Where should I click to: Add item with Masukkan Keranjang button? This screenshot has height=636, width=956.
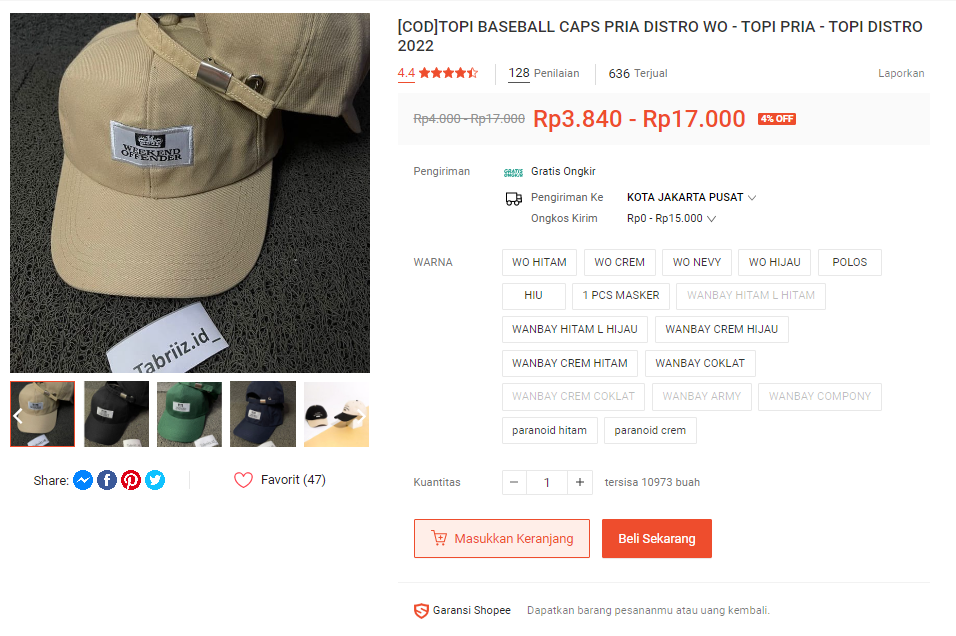502,538
